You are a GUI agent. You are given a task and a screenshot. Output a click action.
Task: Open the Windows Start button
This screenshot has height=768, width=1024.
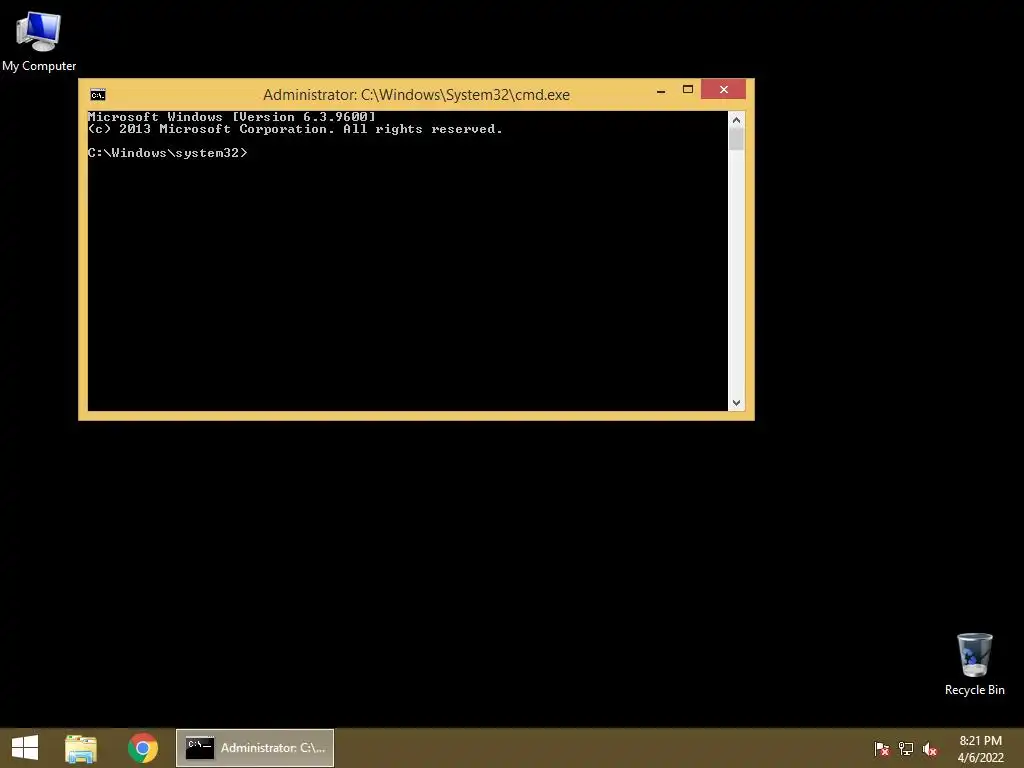(25, 748)
